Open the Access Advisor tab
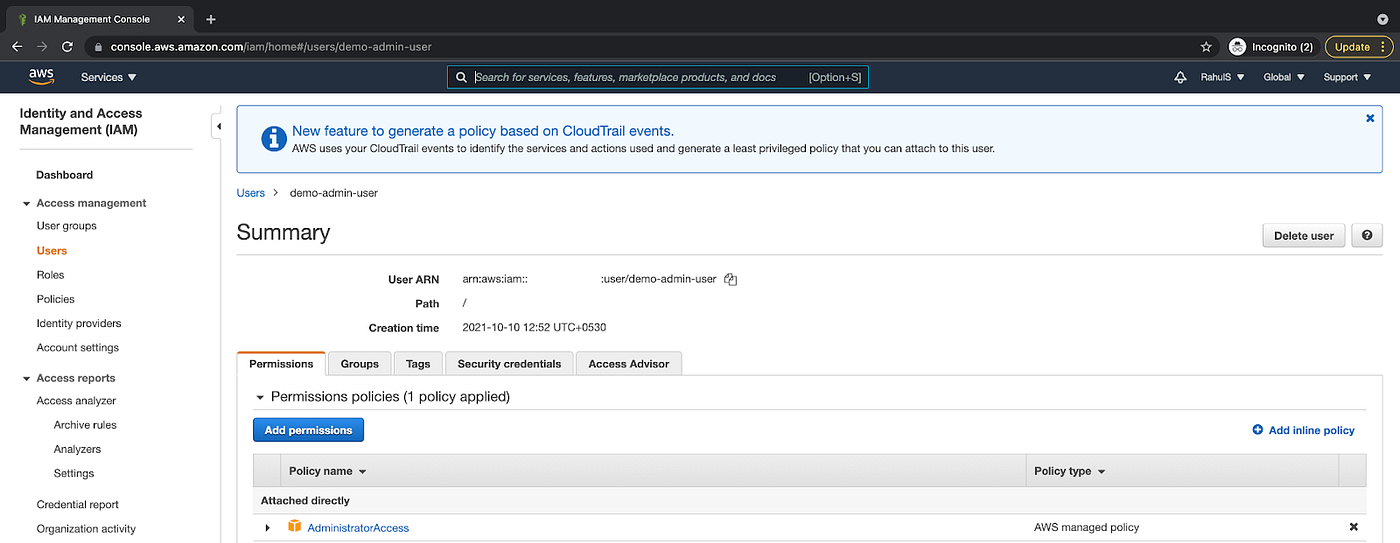This screenshot has height=543, width=1400. click(x=629, y=364)
